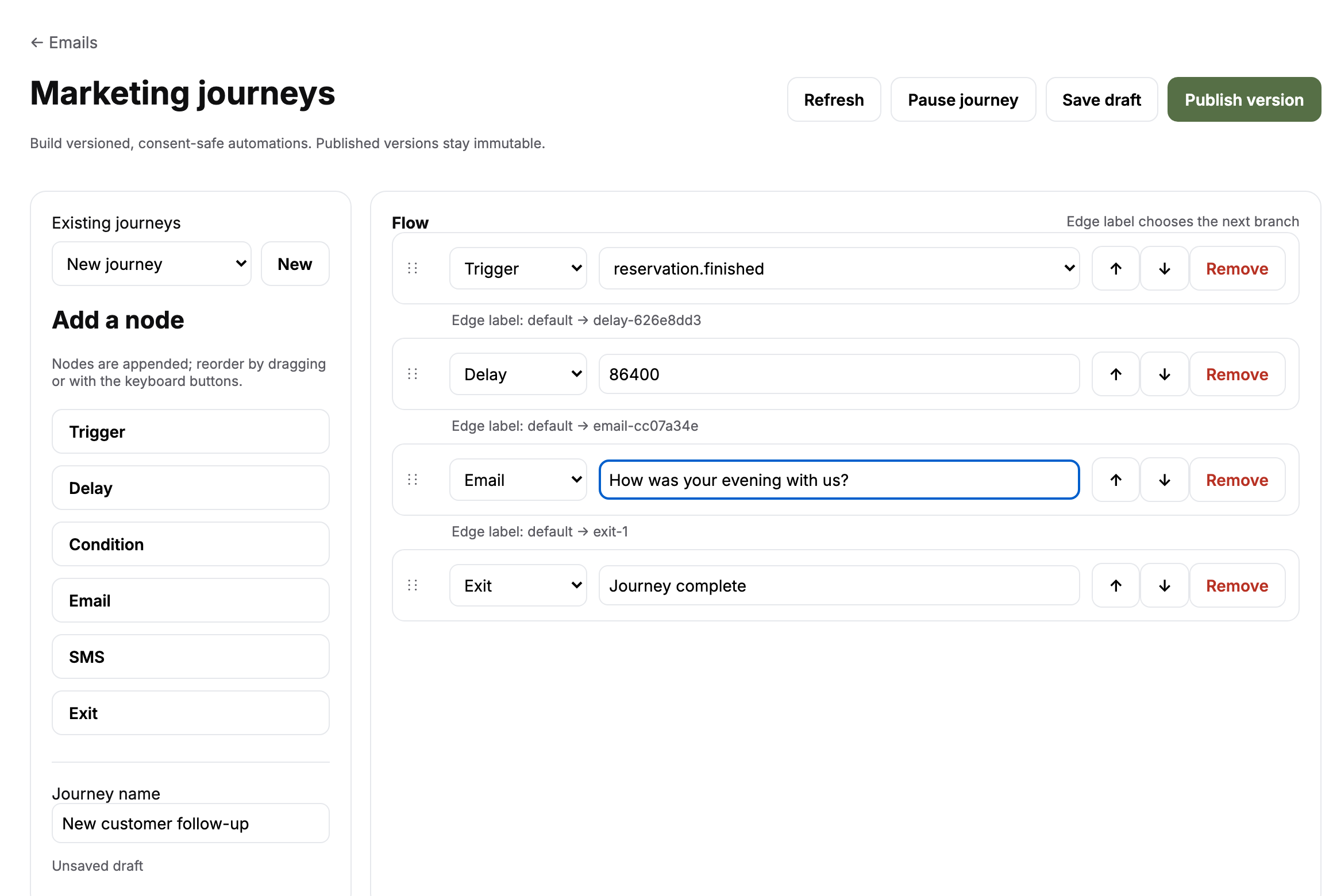Add an Exit node
The height and width of the screenshot is (896, 1333).
(x=191, y=713)
